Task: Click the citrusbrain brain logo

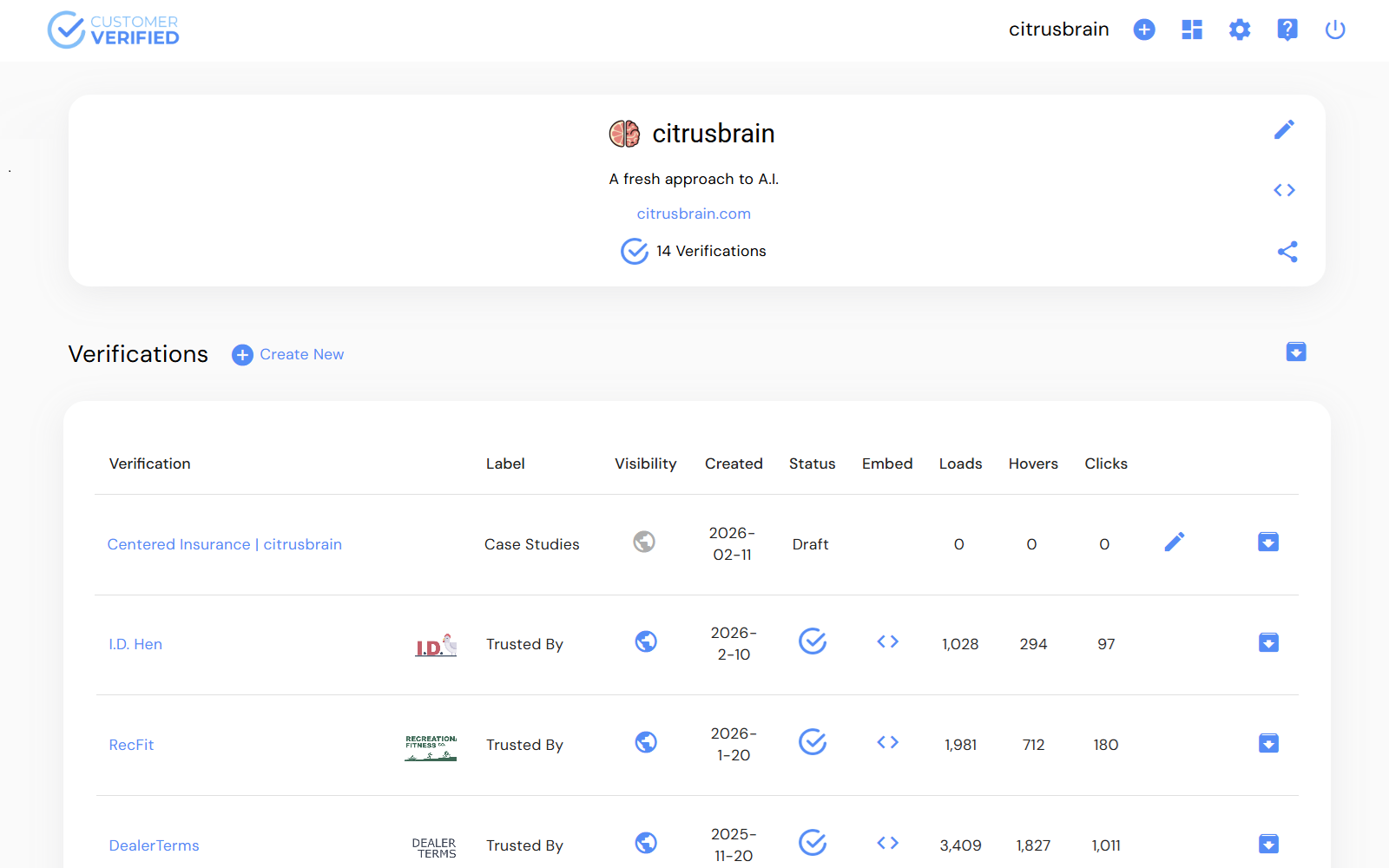Action: (624, 134)
